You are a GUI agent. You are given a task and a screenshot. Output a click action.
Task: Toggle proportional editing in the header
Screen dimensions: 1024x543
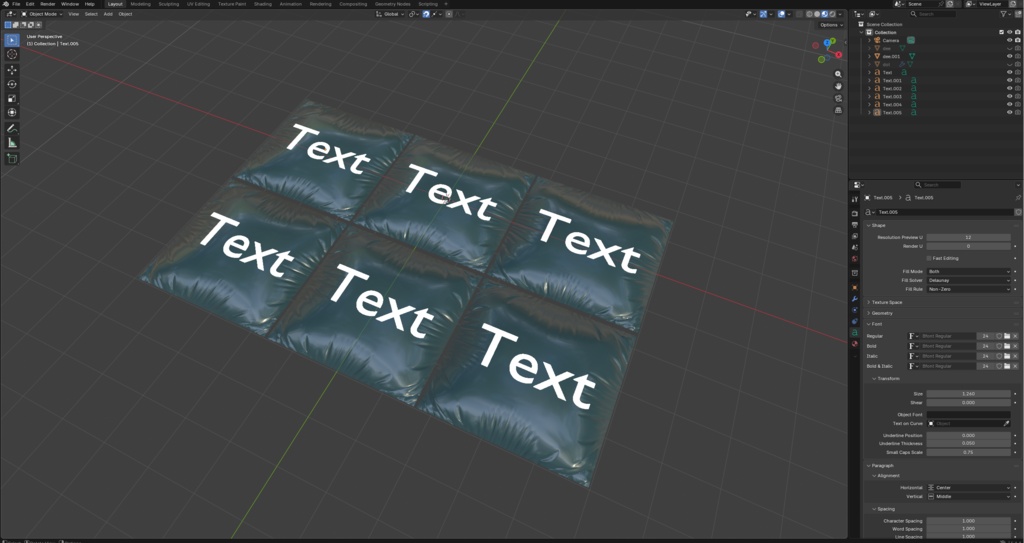449,14
